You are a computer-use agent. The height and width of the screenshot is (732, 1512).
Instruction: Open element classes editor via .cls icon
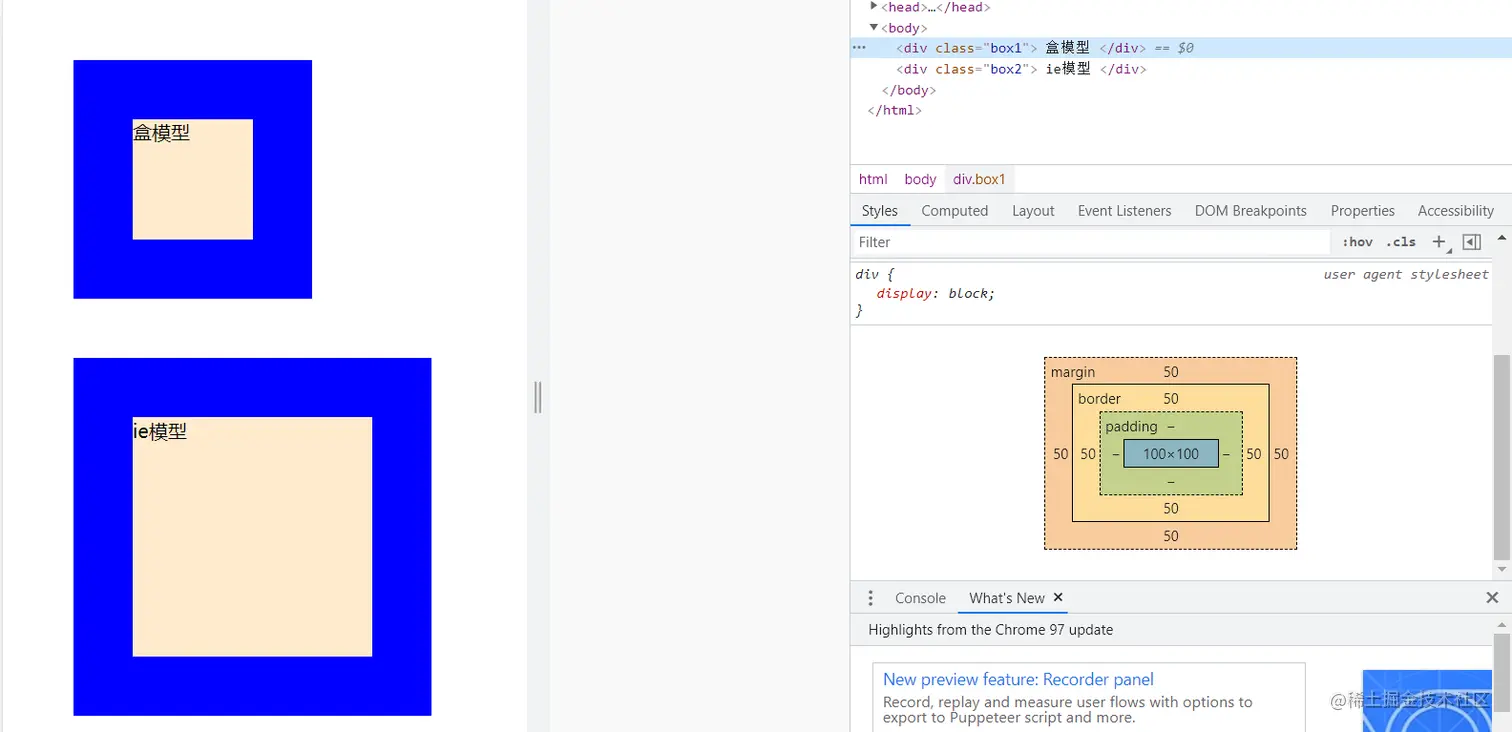(x=1400, y=241)
